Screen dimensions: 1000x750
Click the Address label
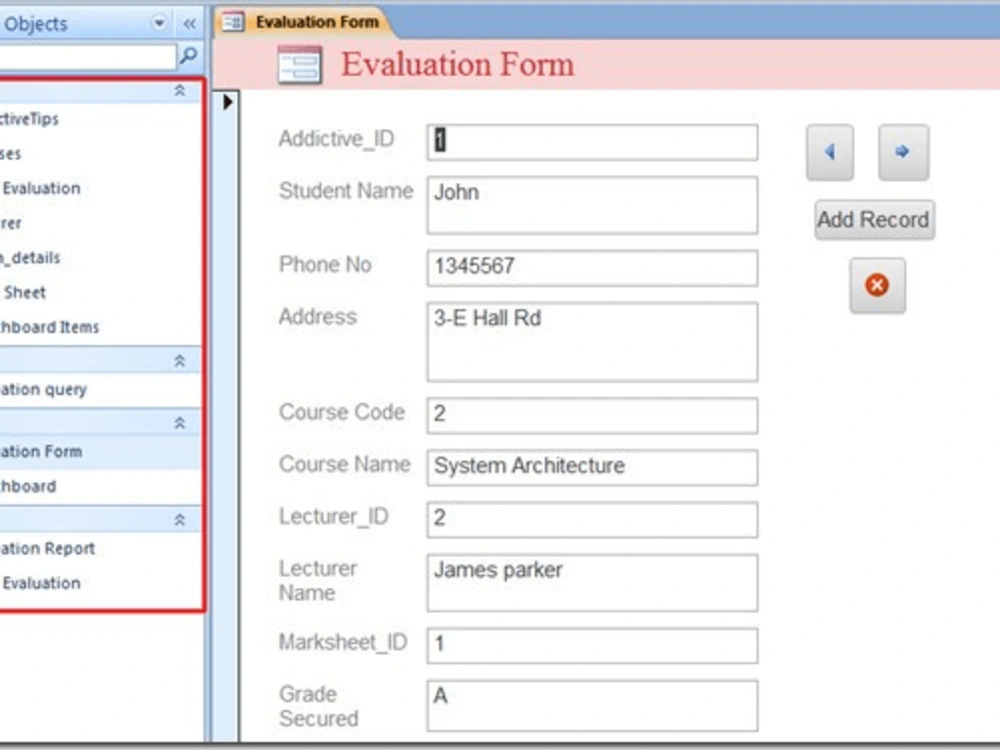[x=318, y=317]
